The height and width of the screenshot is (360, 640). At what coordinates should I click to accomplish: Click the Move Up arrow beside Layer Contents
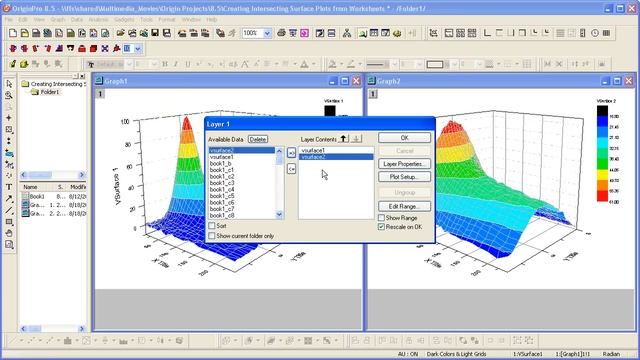(343, 139)
